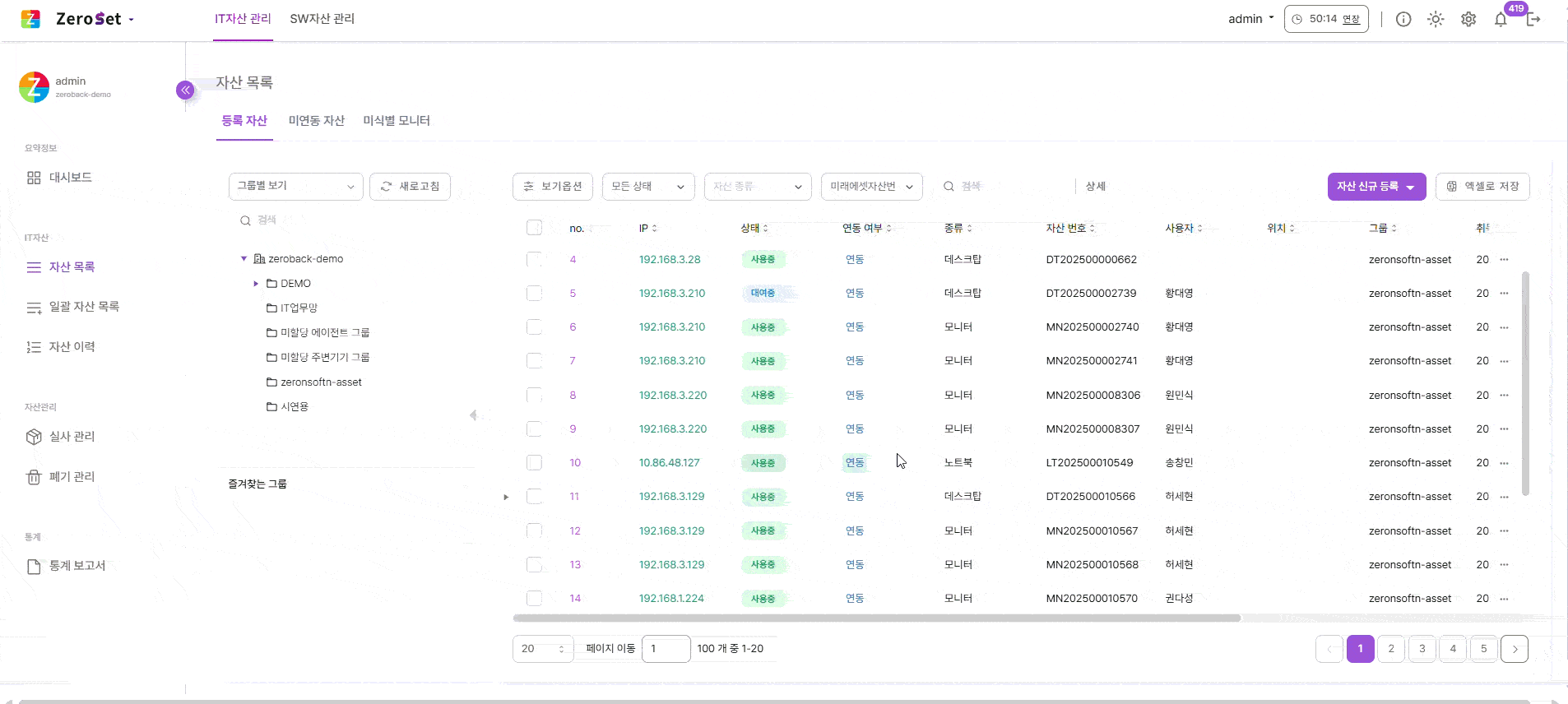Go to next page with right arrow
The image size is (1568, 704).
1515,649
